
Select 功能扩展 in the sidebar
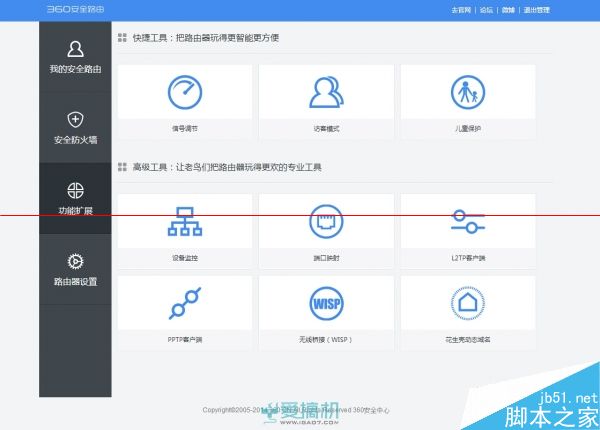(x=75, y=199)
